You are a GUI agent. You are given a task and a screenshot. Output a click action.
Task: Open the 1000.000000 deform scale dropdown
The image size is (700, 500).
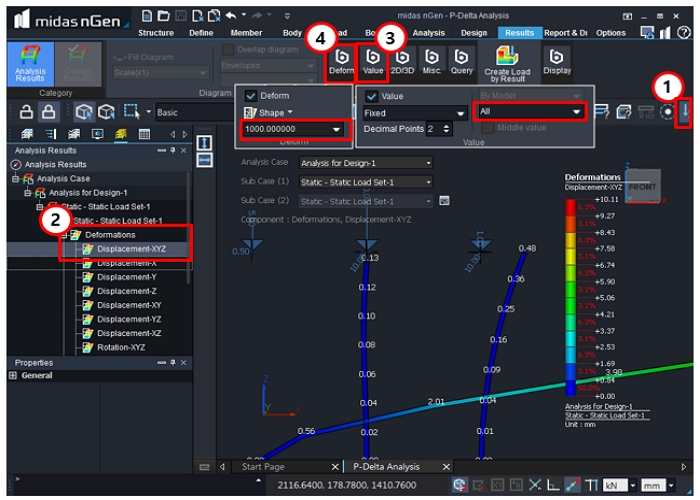click(337, 130)
